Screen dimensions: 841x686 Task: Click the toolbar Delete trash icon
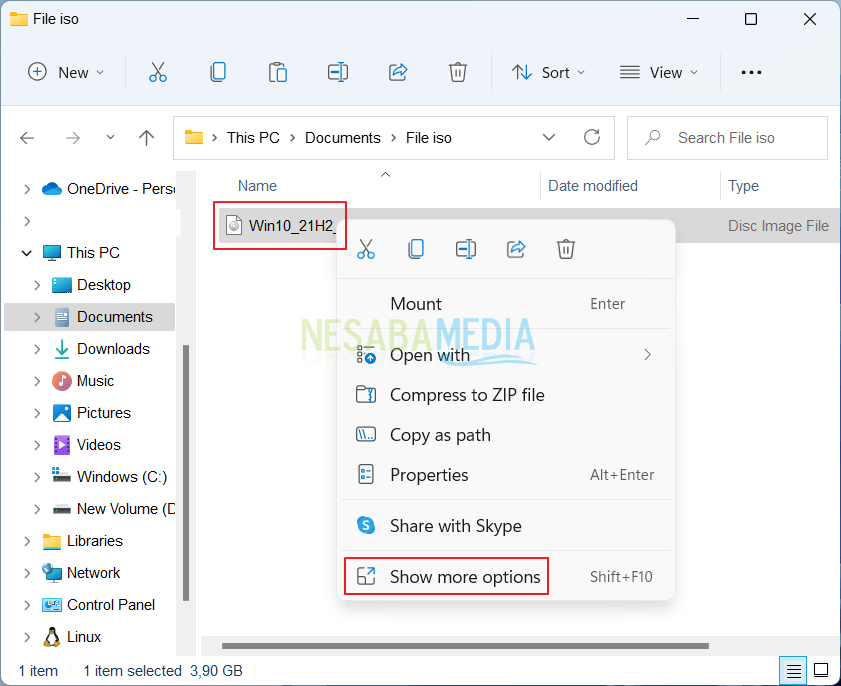(458, 72)
